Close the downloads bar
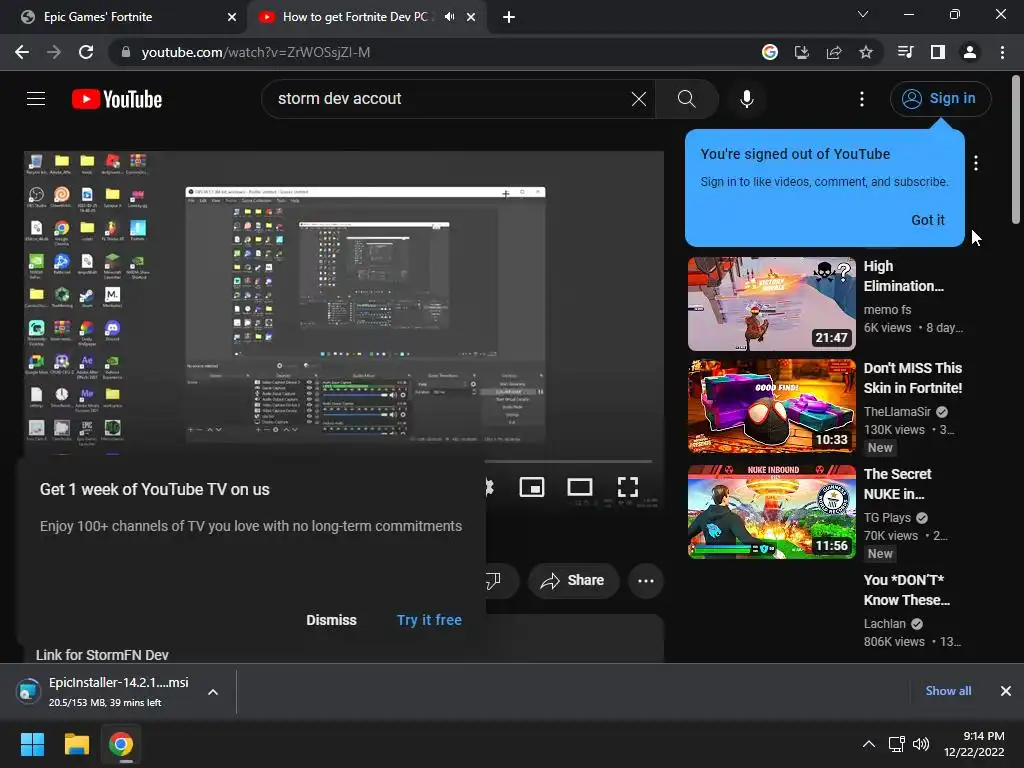Image resolution: width=1024 pixels, height=768 pixels. [1005, 691]
